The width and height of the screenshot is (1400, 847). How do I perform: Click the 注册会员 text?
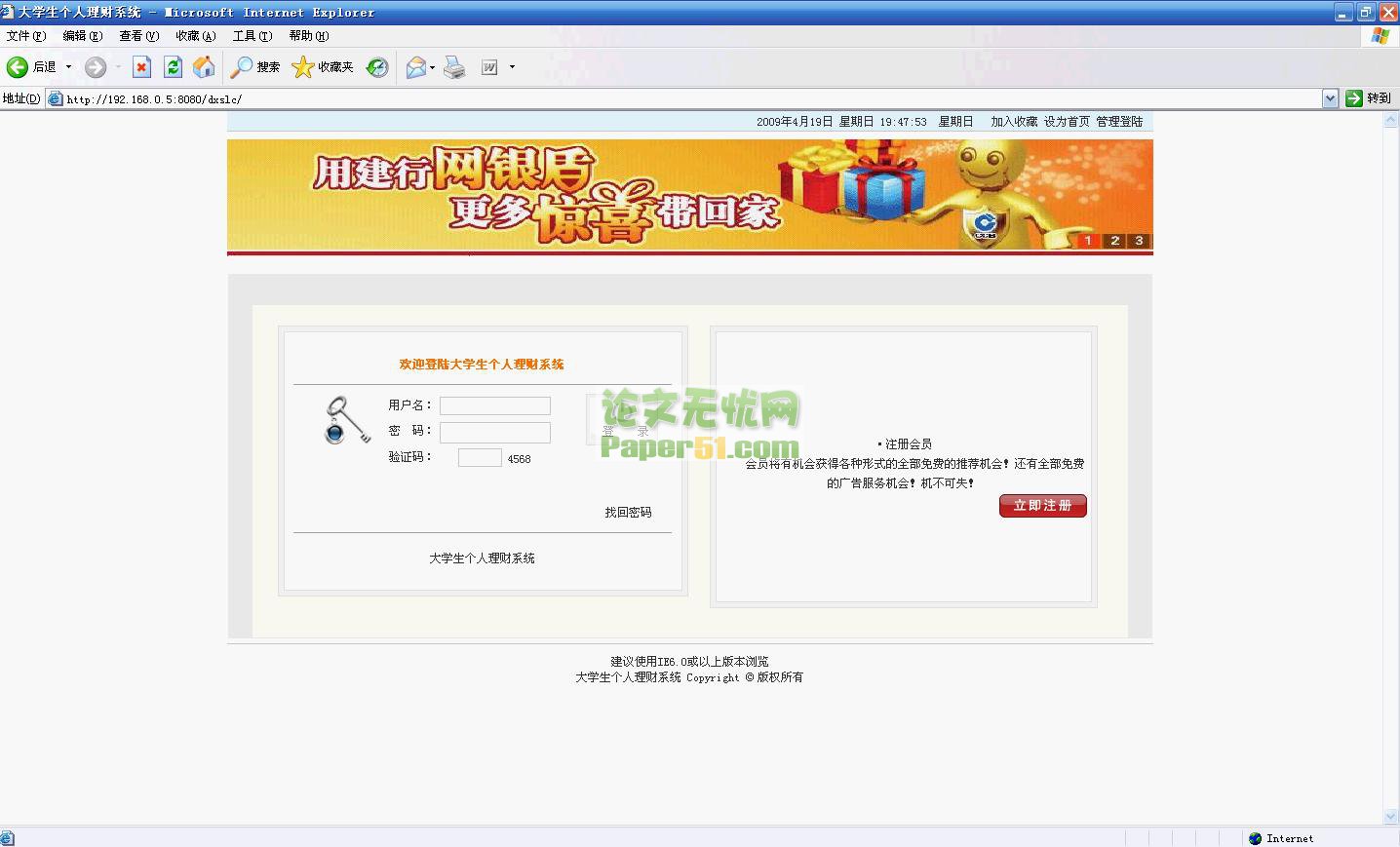coord(908,444)
